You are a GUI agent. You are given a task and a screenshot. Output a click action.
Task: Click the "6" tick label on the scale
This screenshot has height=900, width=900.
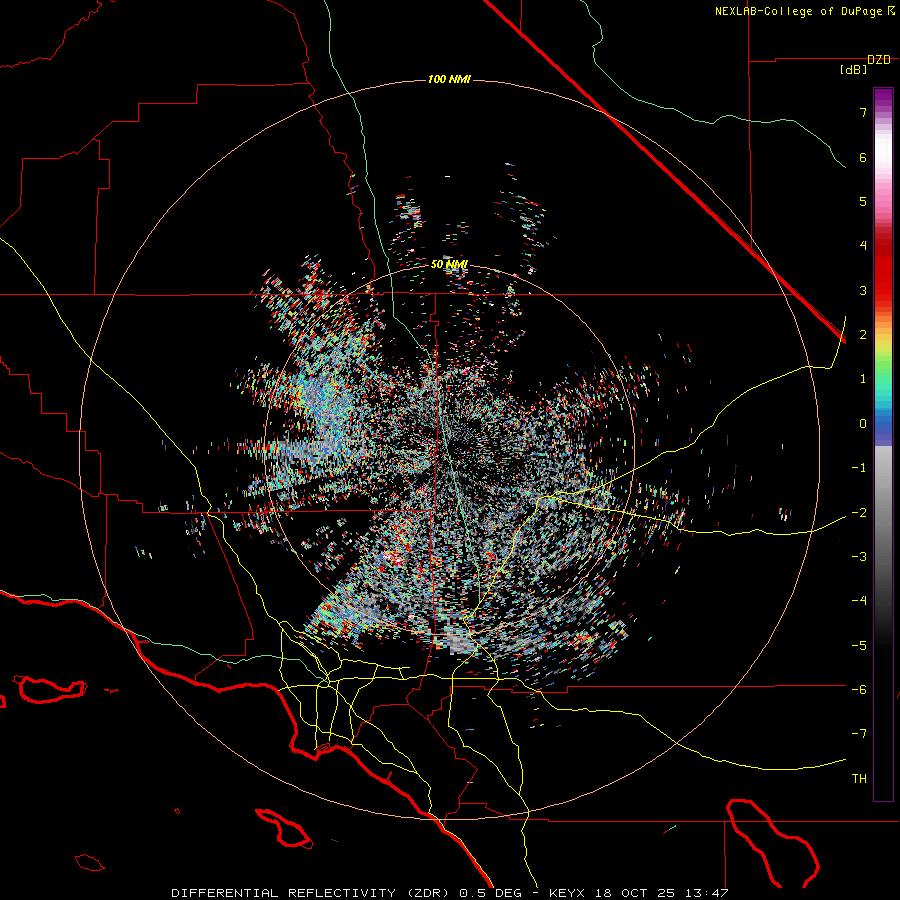(863, 157)
